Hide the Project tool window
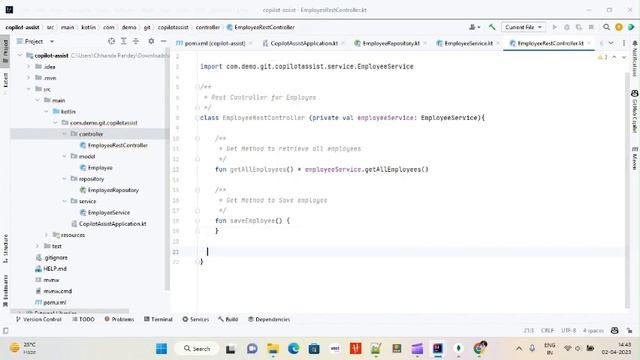640x360 pixels. click(x=163, y=41)
